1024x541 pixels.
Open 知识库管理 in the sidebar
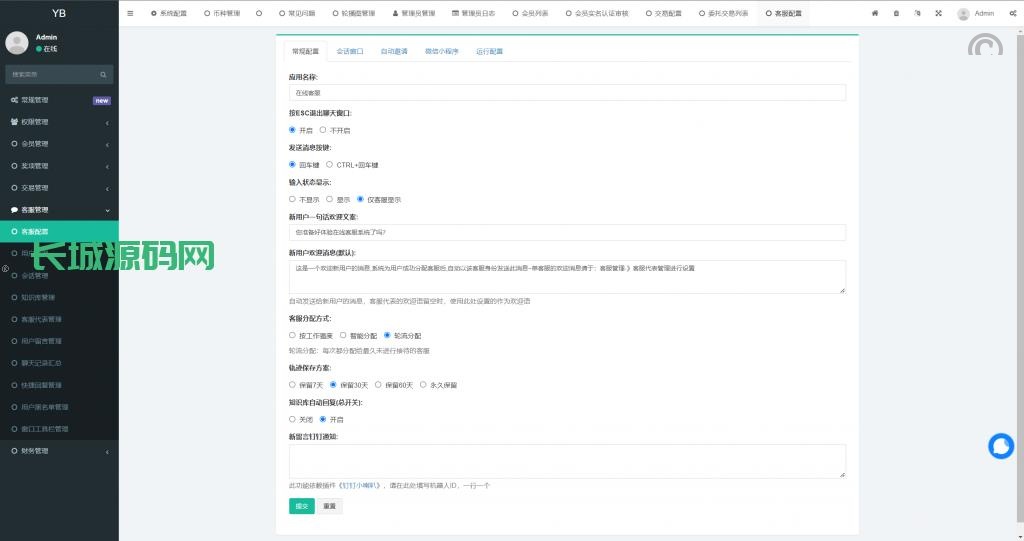[x=40, y=297]
